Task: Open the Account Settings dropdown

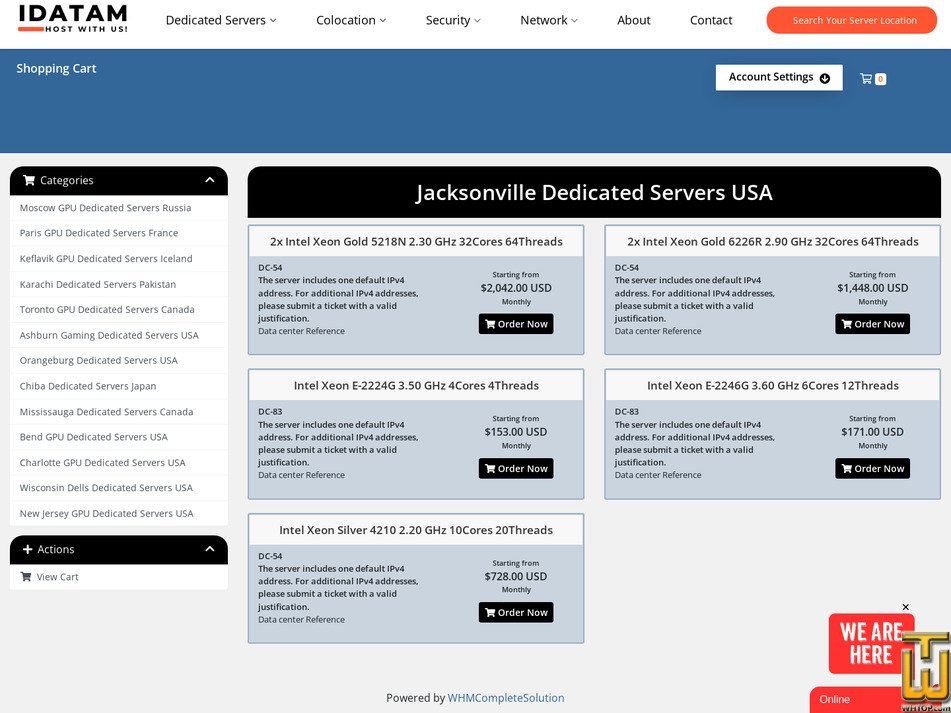Action: click(x=778, y=77)
